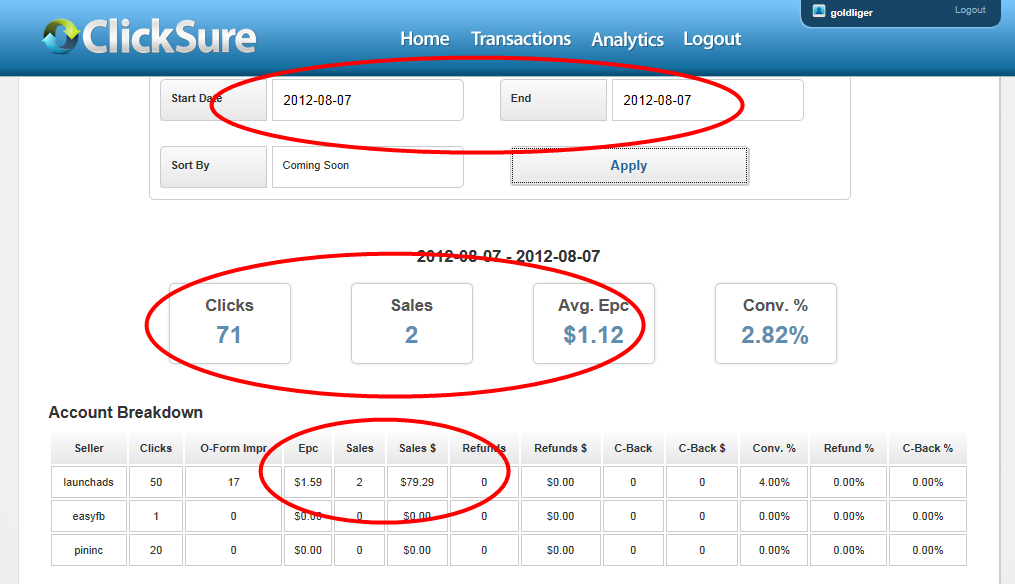Click the Start Date input field
Image resolution: width=1015 pixels, height=584 pixels.
coord(368,100)
